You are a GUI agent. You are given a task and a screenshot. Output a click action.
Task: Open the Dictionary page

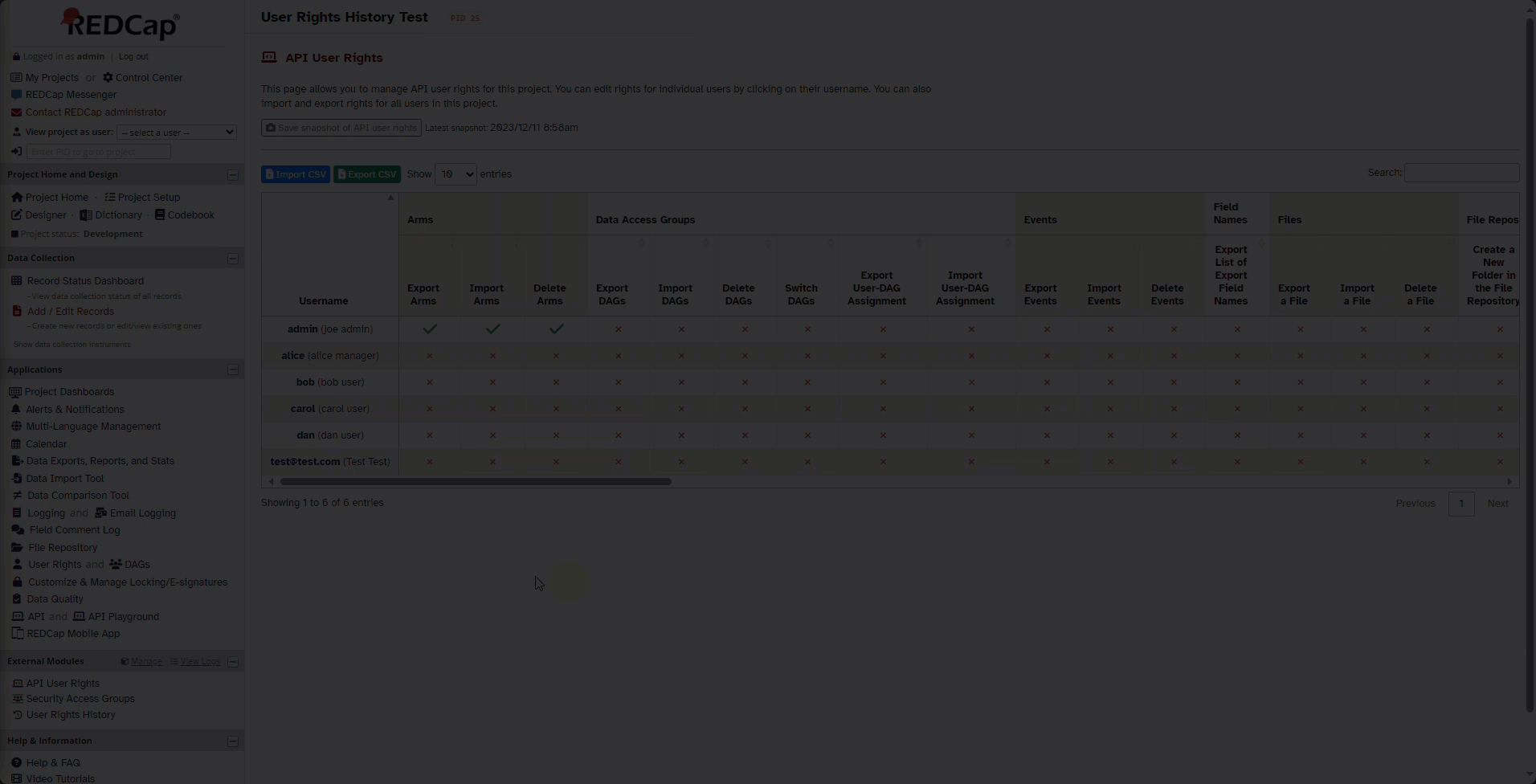click(118, 215)
